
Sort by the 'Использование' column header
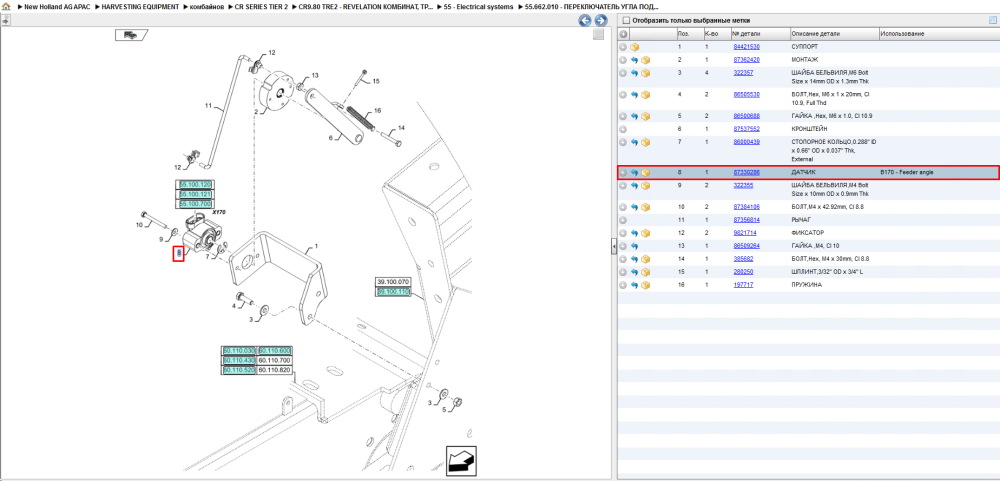938,34
